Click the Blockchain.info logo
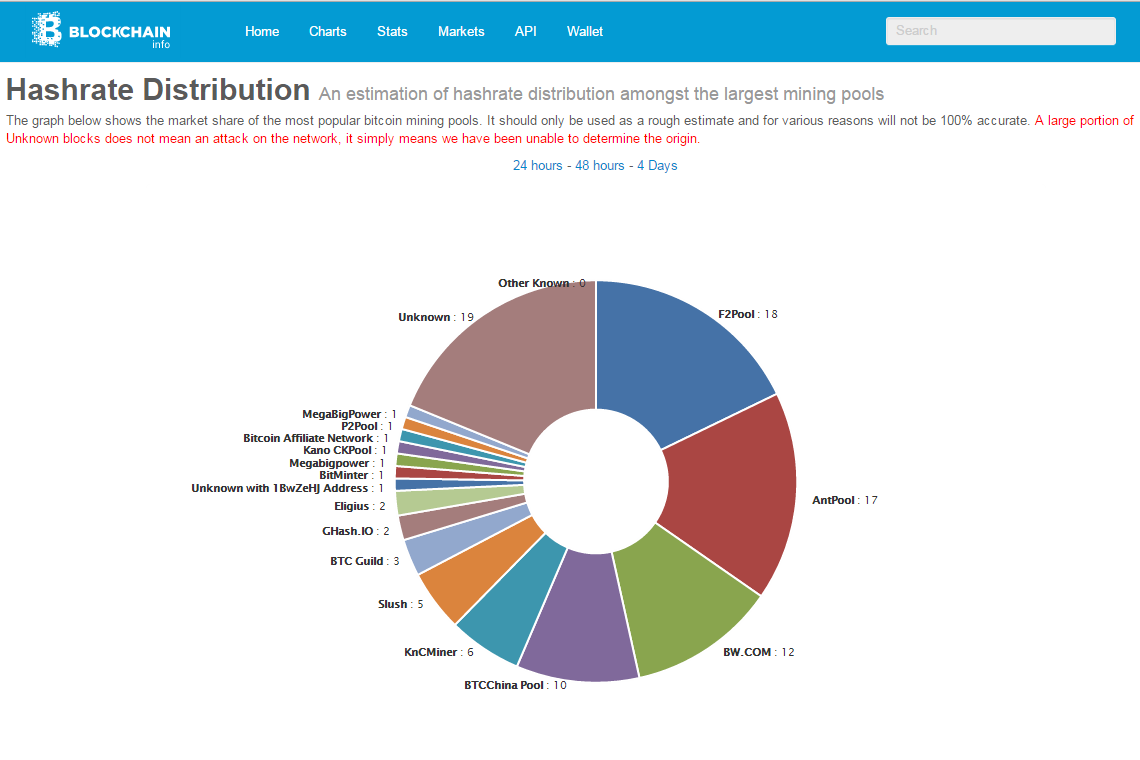Screen dimensions: 1140x760 click(x=101, y=31)
